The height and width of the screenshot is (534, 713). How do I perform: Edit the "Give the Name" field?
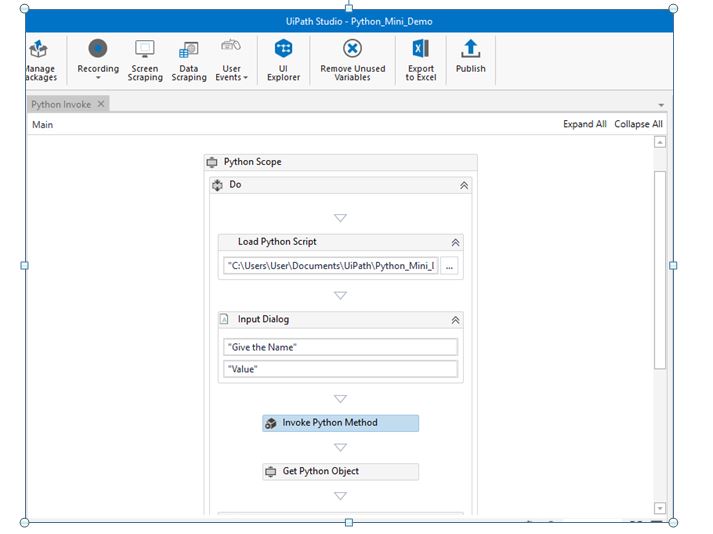click(340, 347)
